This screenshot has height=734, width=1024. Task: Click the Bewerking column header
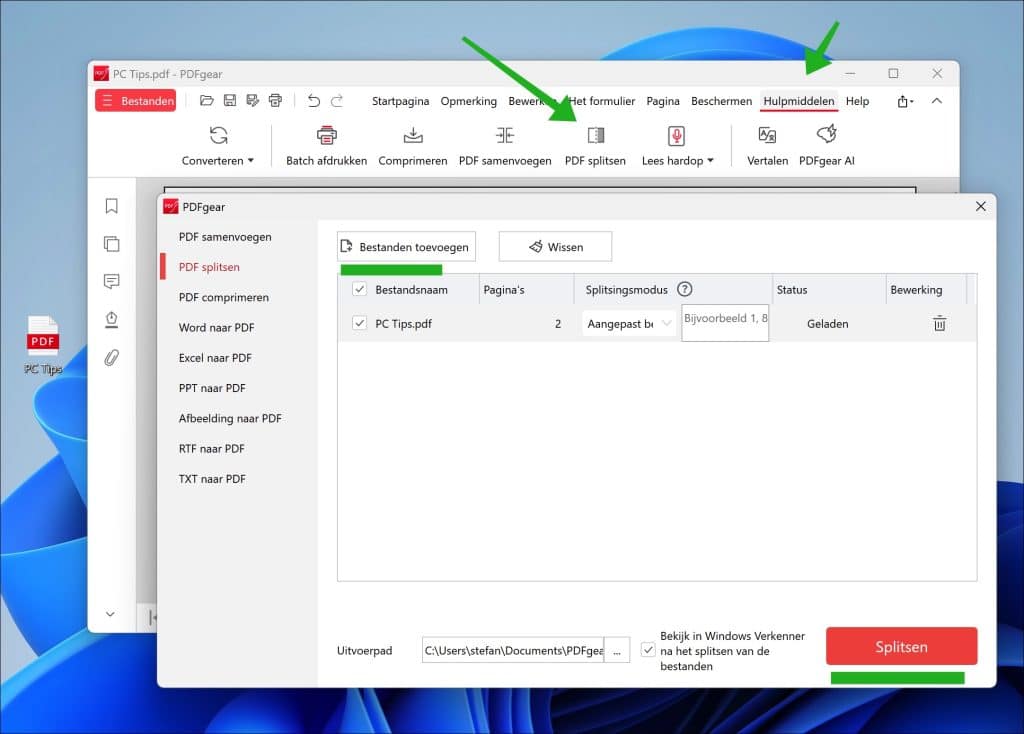pyautogui.click(x=916, y=290)
